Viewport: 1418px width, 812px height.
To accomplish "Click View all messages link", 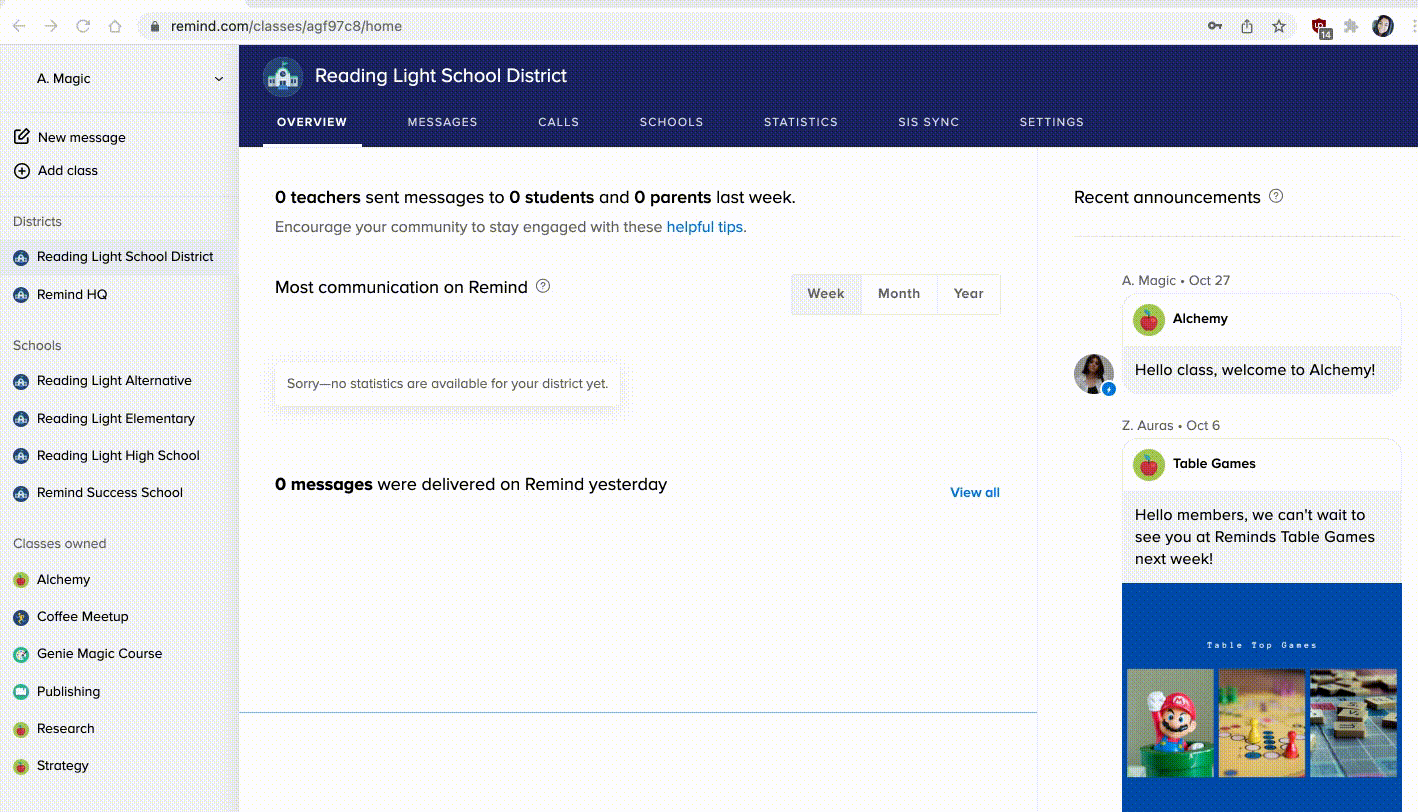I will pos(974,492).
